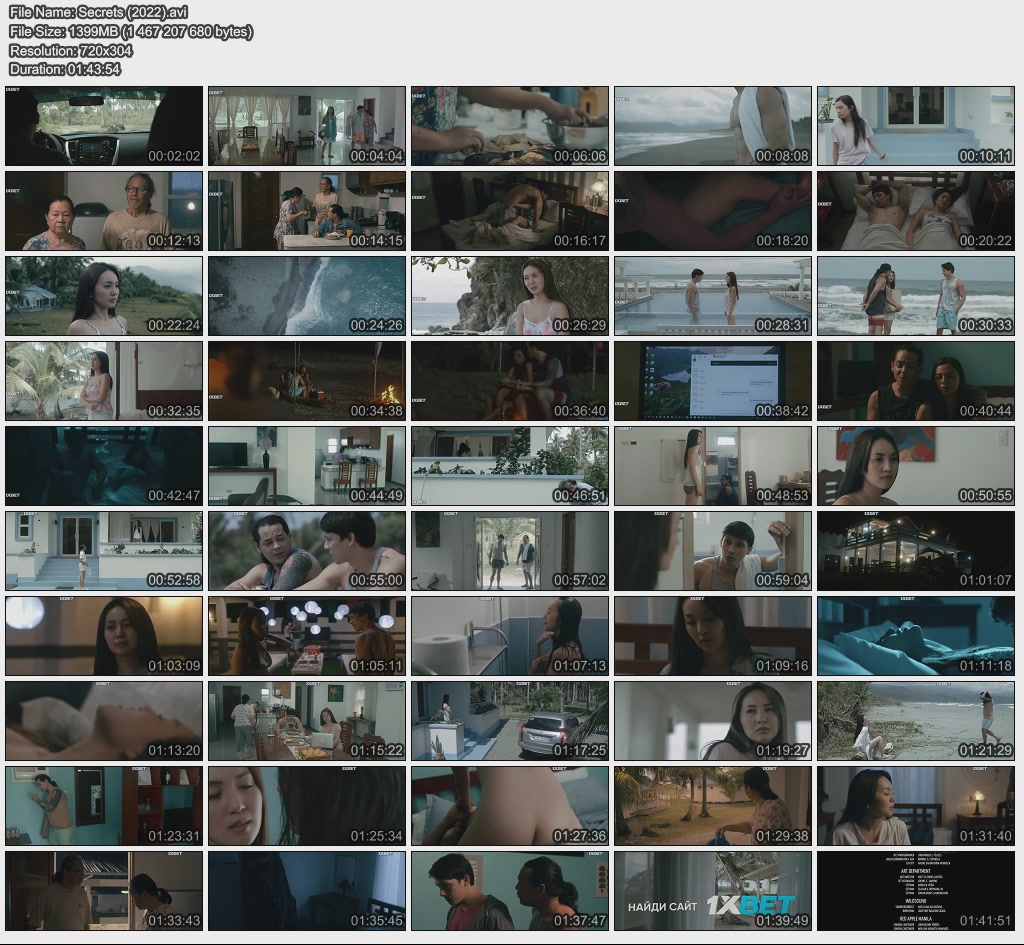Select the campfire thumbnail at 00:34:38
This screenshot has height=945, width=1024.
(307, 381)
